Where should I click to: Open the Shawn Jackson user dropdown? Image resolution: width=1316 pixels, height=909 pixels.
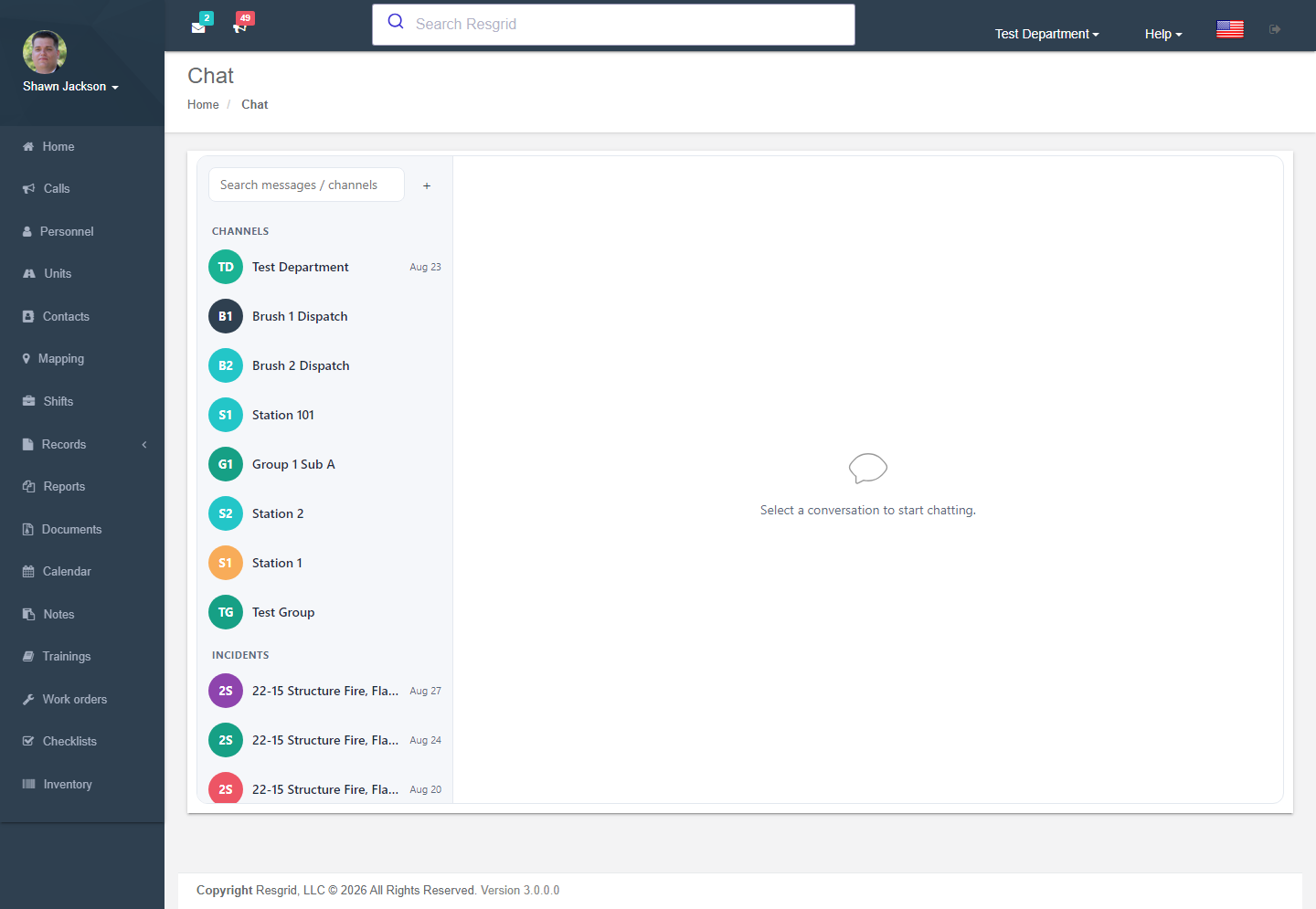pyautogui.click(x=70, y=87)
